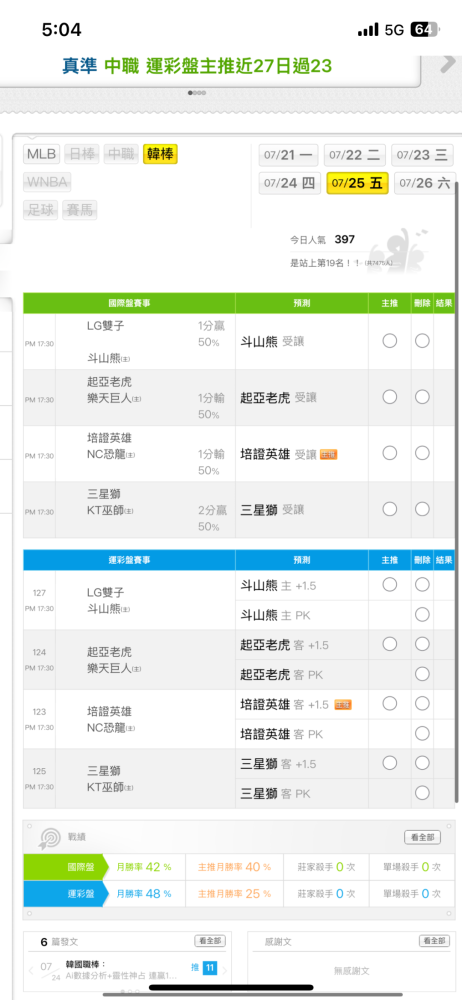Advance the banner with the right arrow
The height and width of the screenshot is (1000, 462).
pos(448,64)
